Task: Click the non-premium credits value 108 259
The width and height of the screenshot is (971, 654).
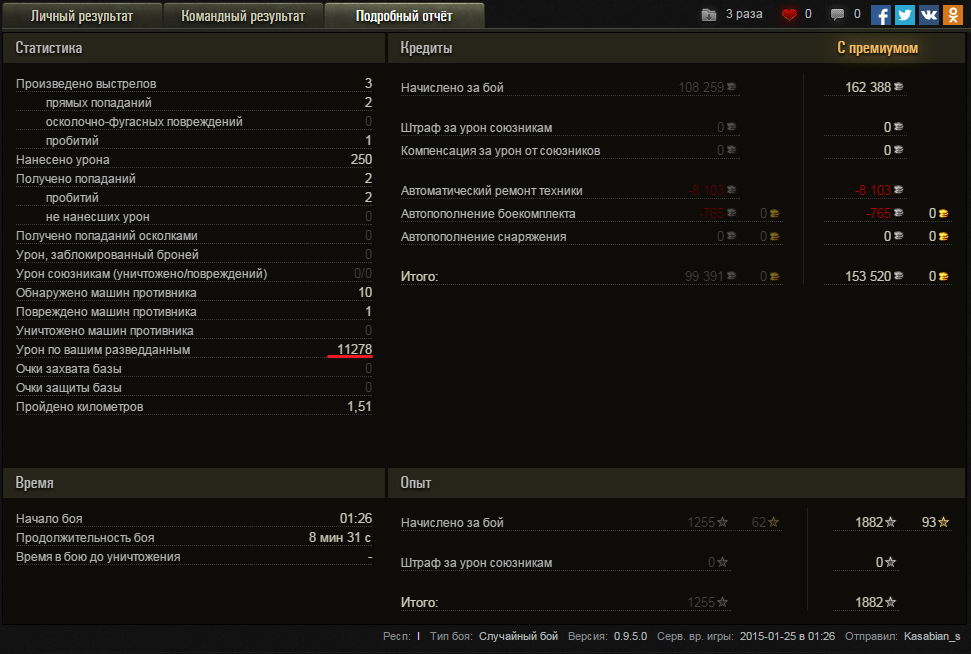Action: pos(701,87)
